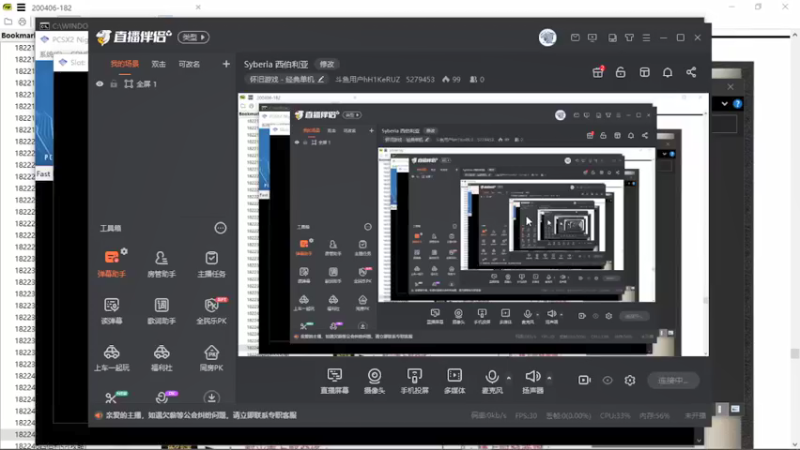
Task: Click the download arrow tool icon
Action: (x=211, y=397)
